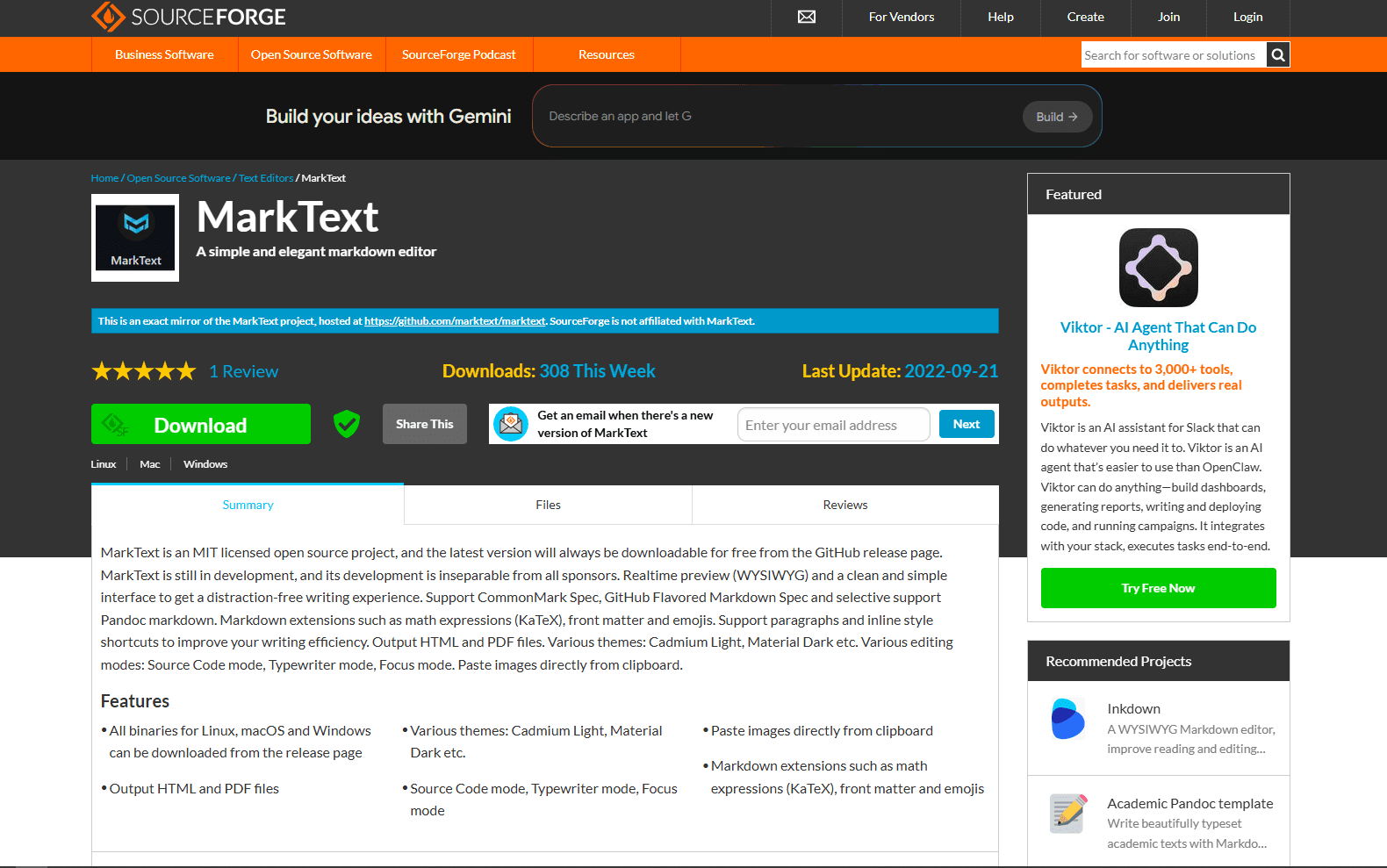
Task: Open Open Source Software navigation item
Action: point(312,54)
